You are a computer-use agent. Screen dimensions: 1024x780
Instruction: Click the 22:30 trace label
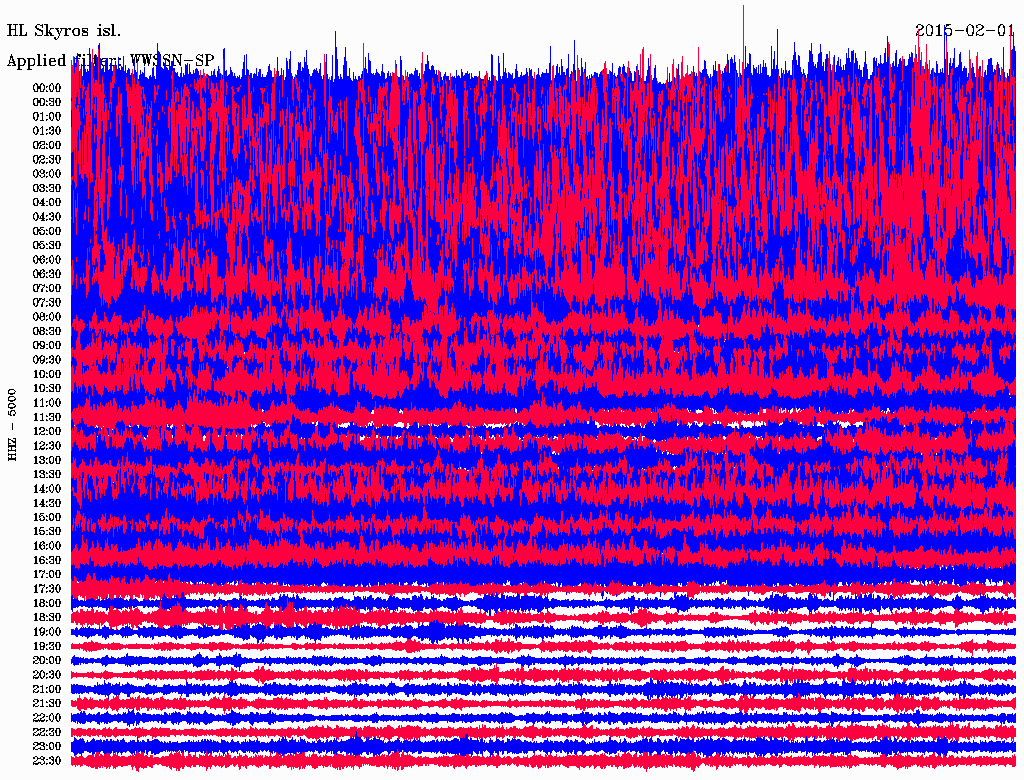pos(47,733)
